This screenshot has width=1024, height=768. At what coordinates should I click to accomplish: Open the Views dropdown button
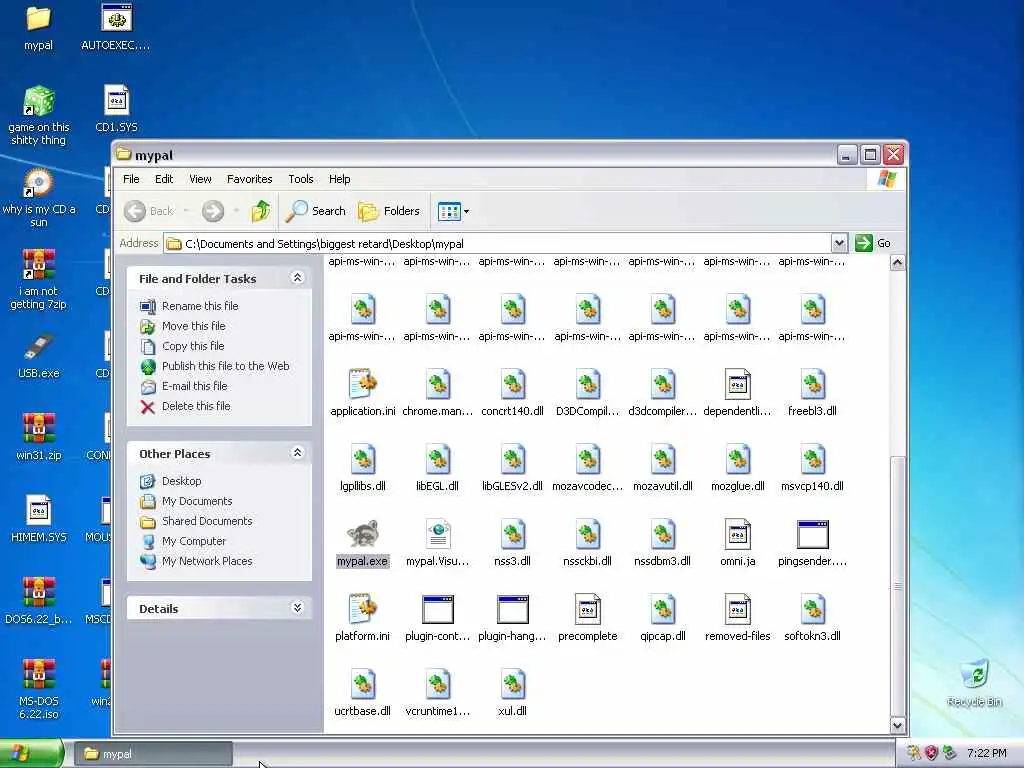coord(453,211)
